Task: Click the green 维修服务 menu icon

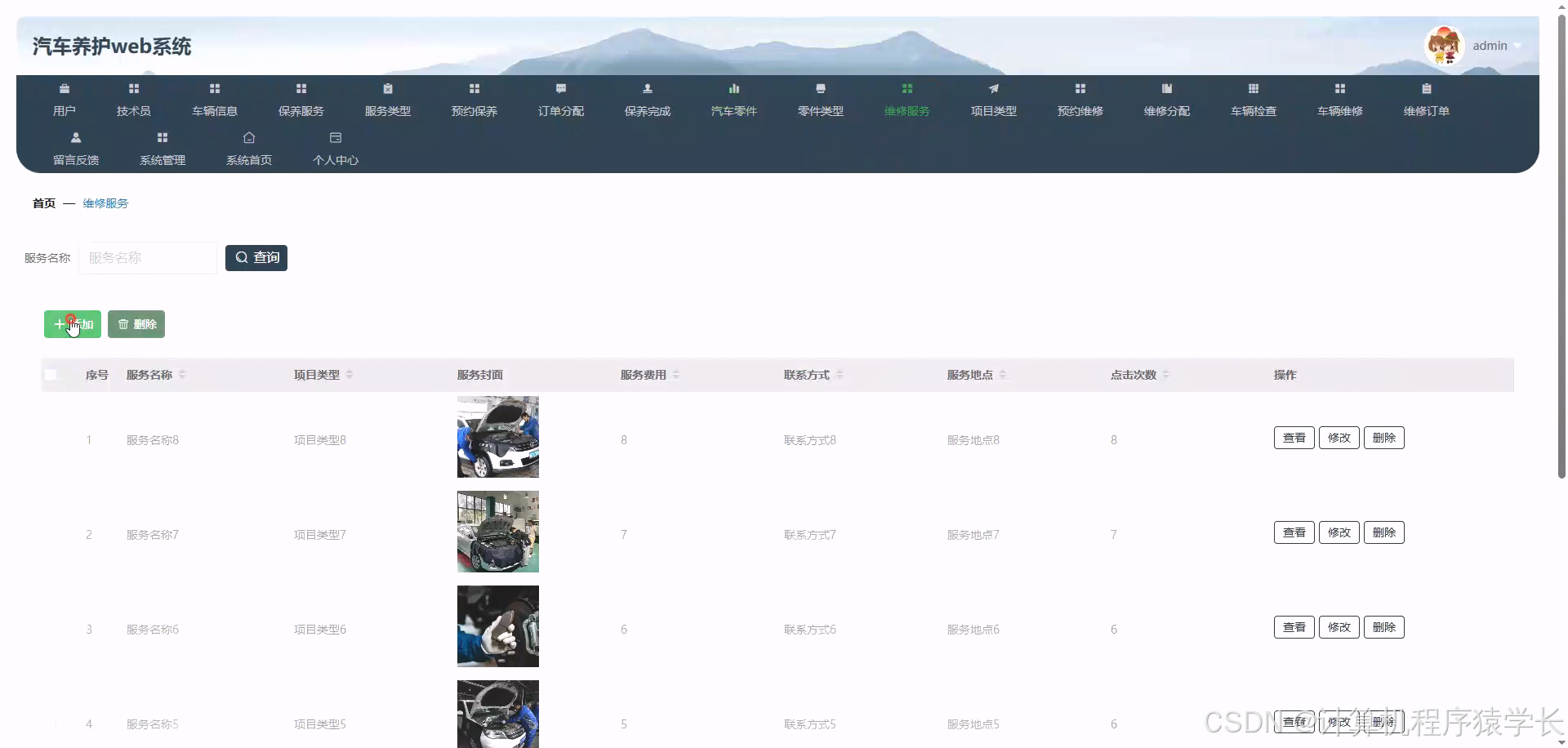Action: pos(907,88)
